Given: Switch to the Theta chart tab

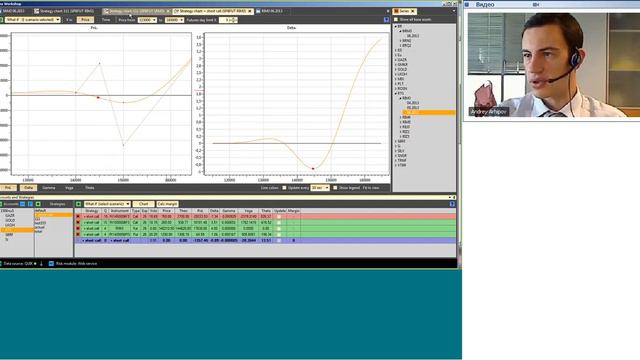Looking at the screenshot, I should click(x=89, y=188).
